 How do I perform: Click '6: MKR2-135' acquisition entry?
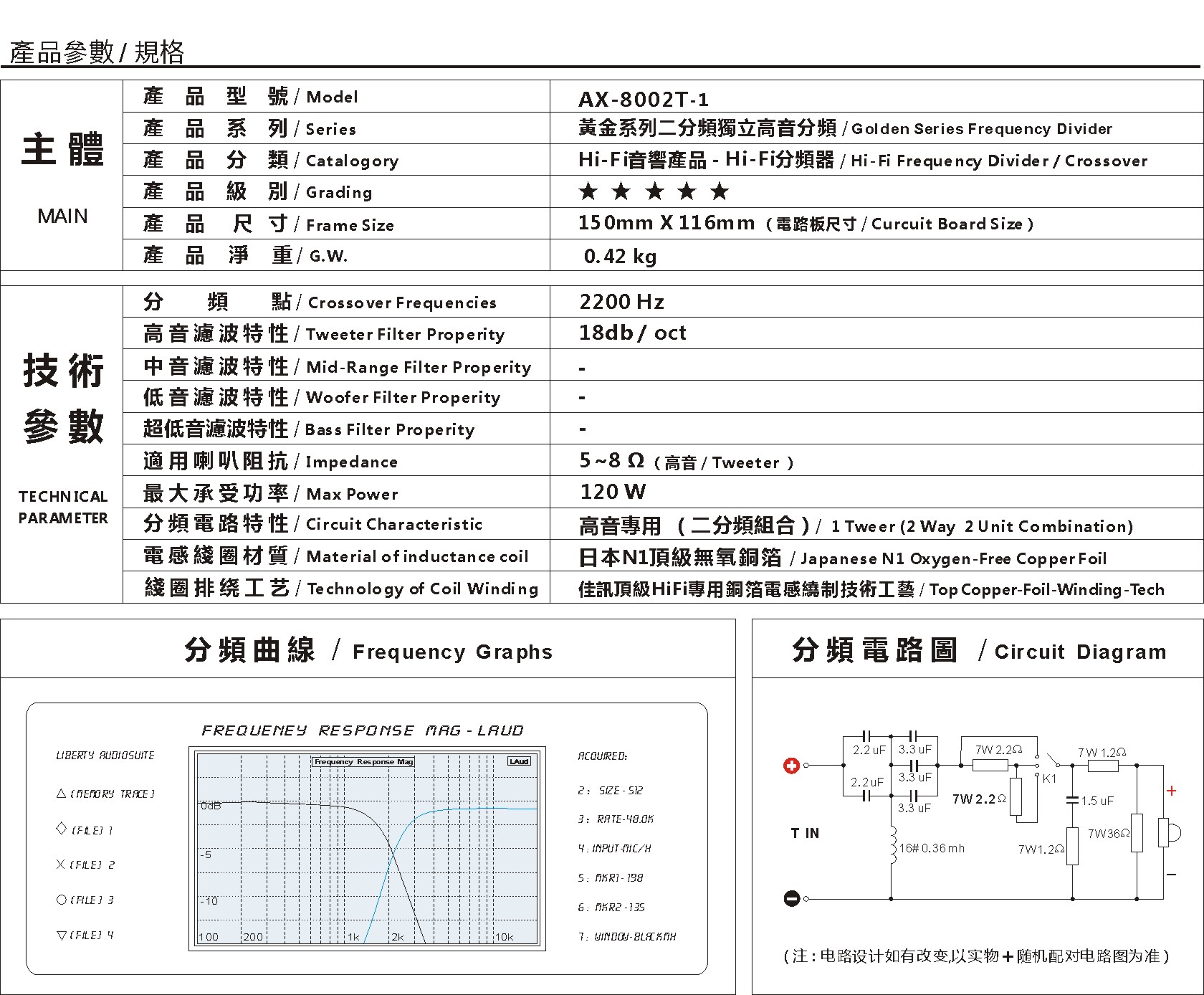[x=611, y=907]
